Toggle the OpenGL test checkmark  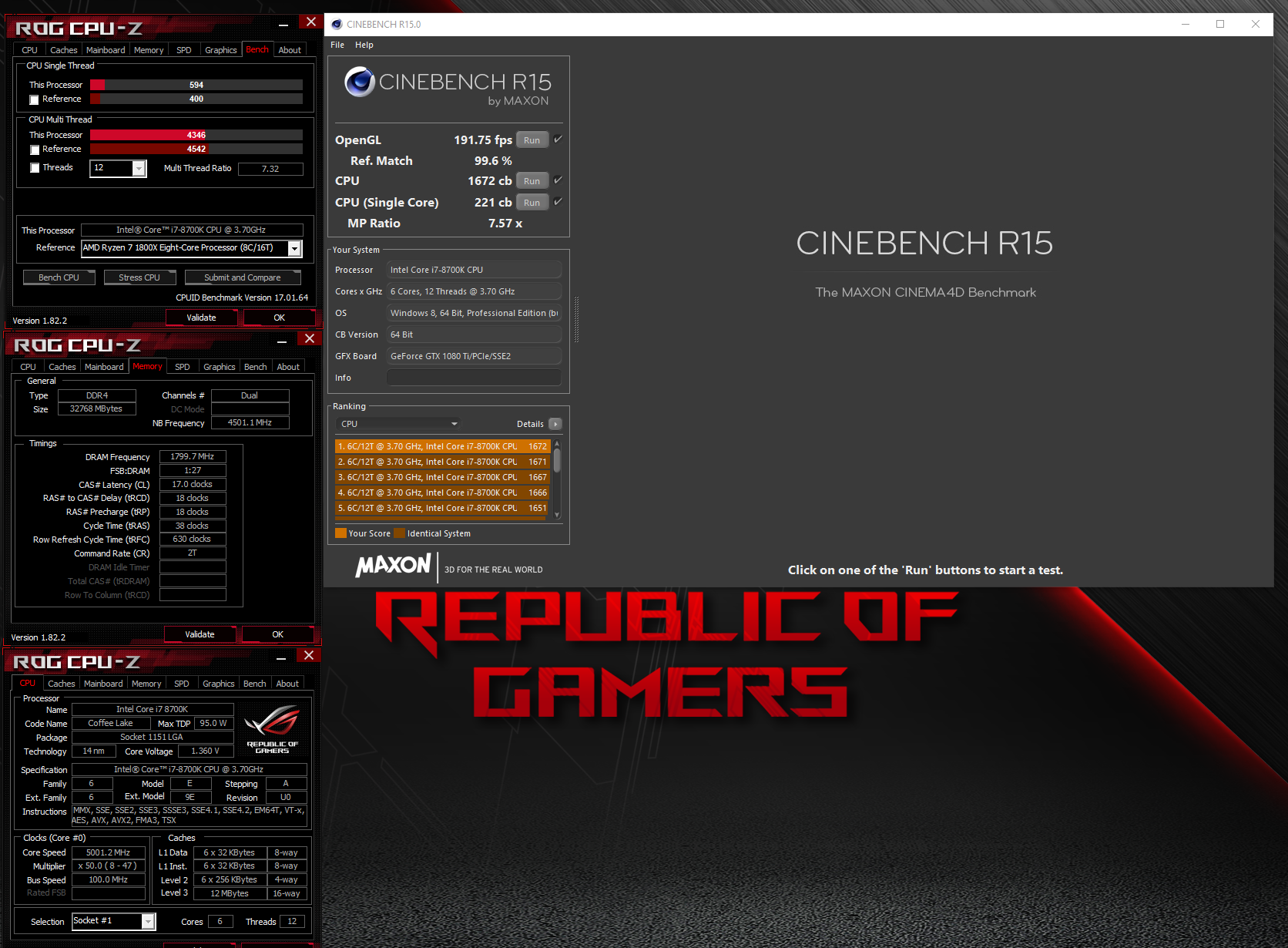tap(558, 140)
